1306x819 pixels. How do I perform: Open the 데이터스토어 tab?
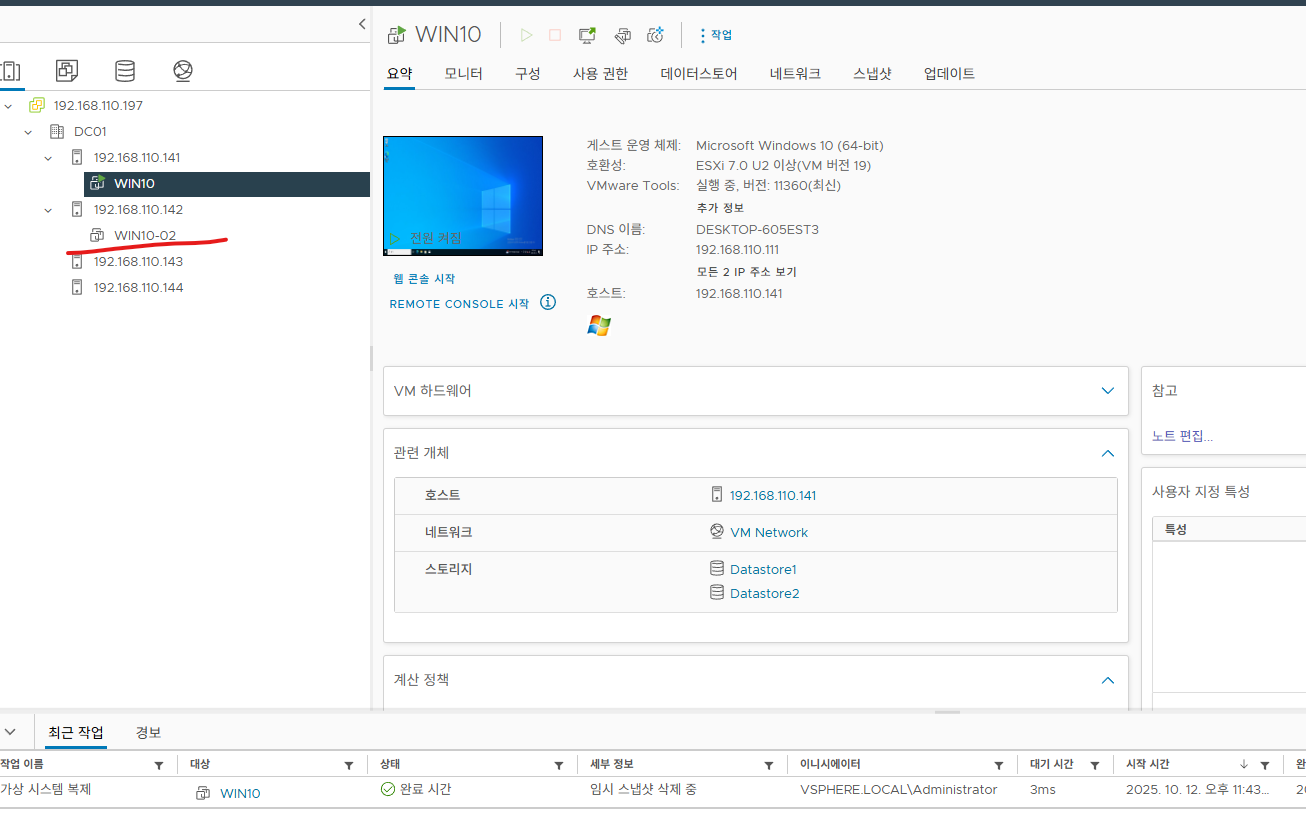click(699, 74)
